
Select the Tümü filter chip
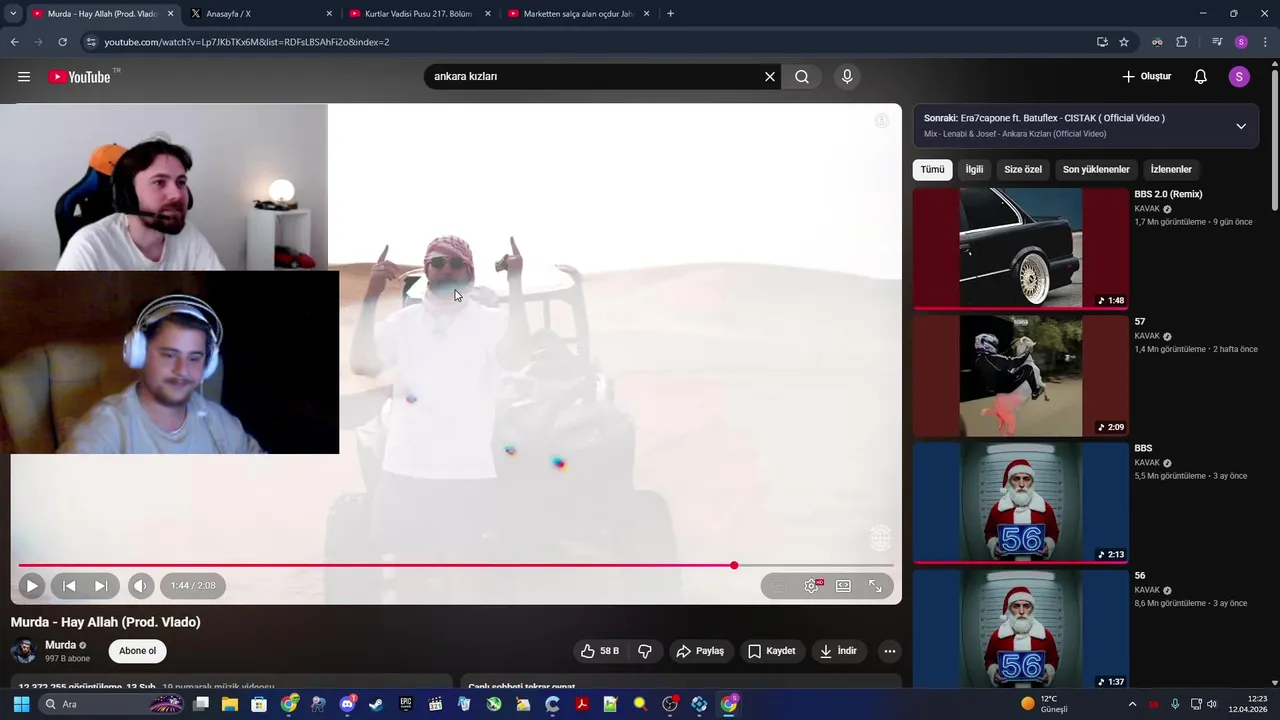932,170
